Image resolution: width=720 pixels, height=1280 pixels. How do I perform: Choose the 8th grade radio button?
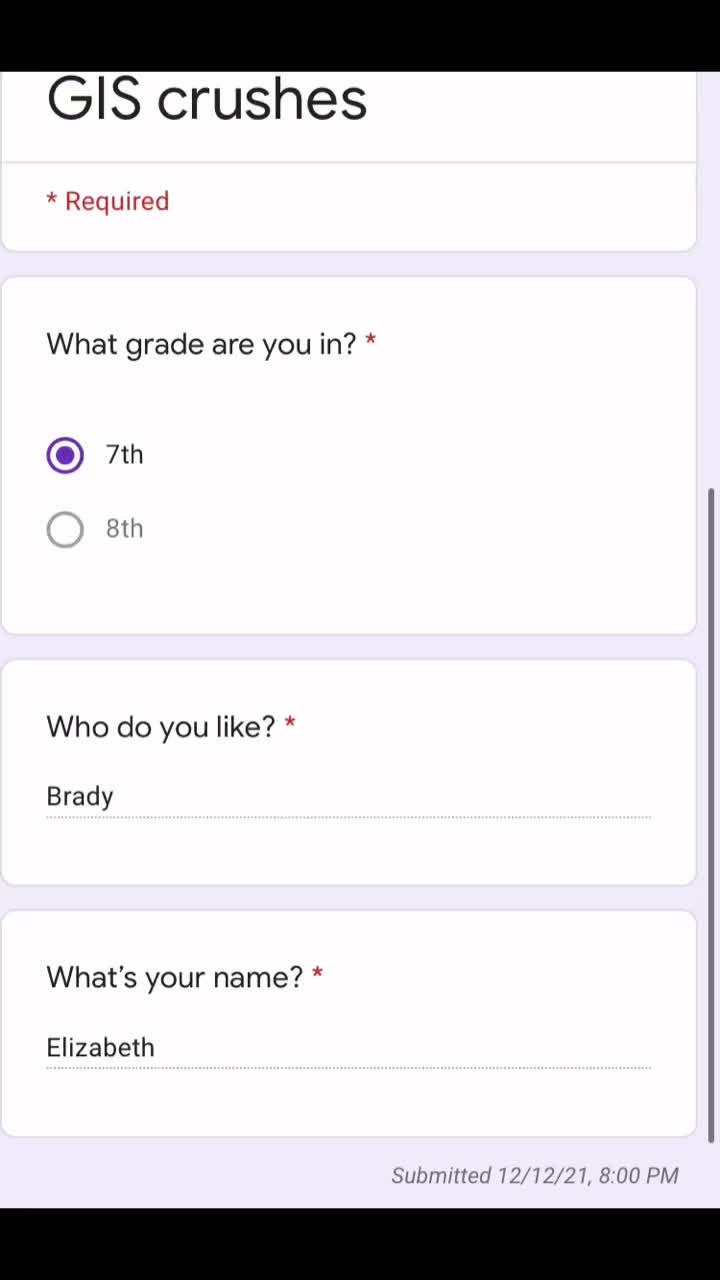click(x=65, y=529)
